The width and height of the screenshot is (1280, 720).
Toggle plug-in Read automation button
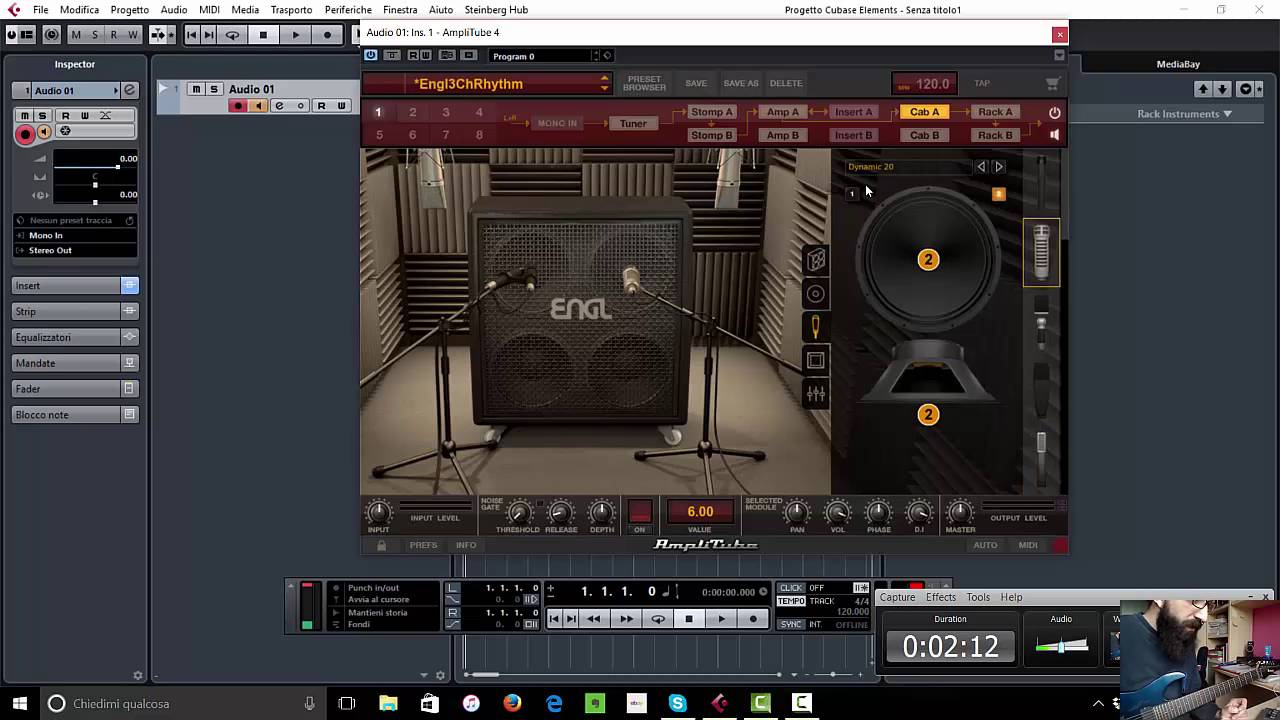tap(413, 56)
